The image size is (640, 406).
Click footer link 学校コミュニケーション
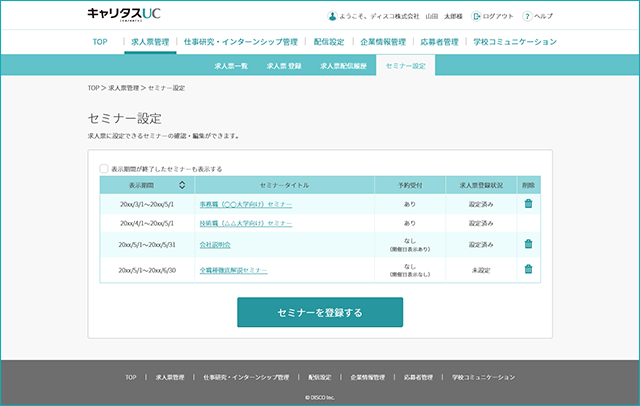[483, 377]
